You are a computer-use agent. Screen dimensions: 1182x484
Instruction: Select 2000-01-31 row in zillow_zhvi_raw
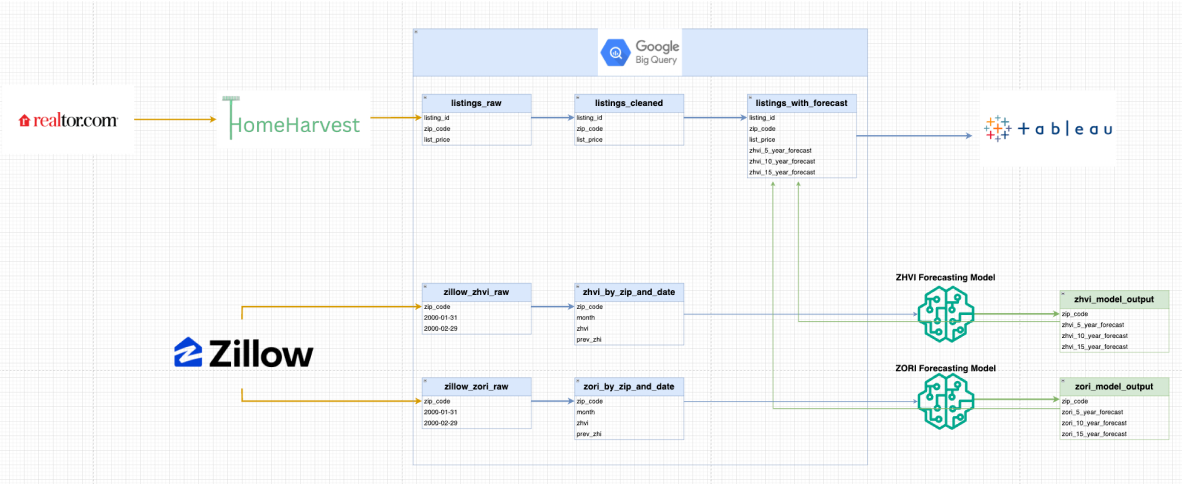coord(477,317)
